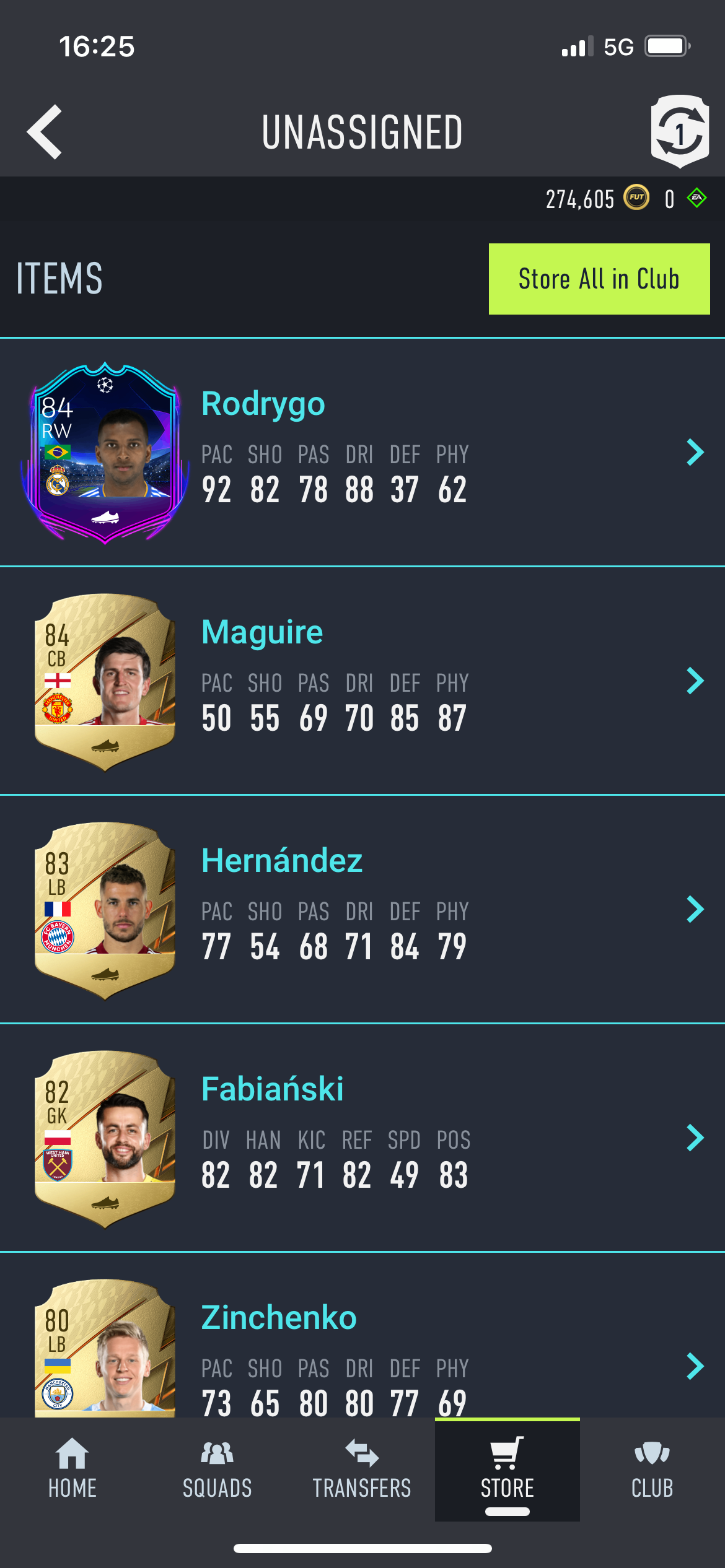Expand Zinchenko item details chevron
This screenshot has width=725, height=1568.
695,1366
